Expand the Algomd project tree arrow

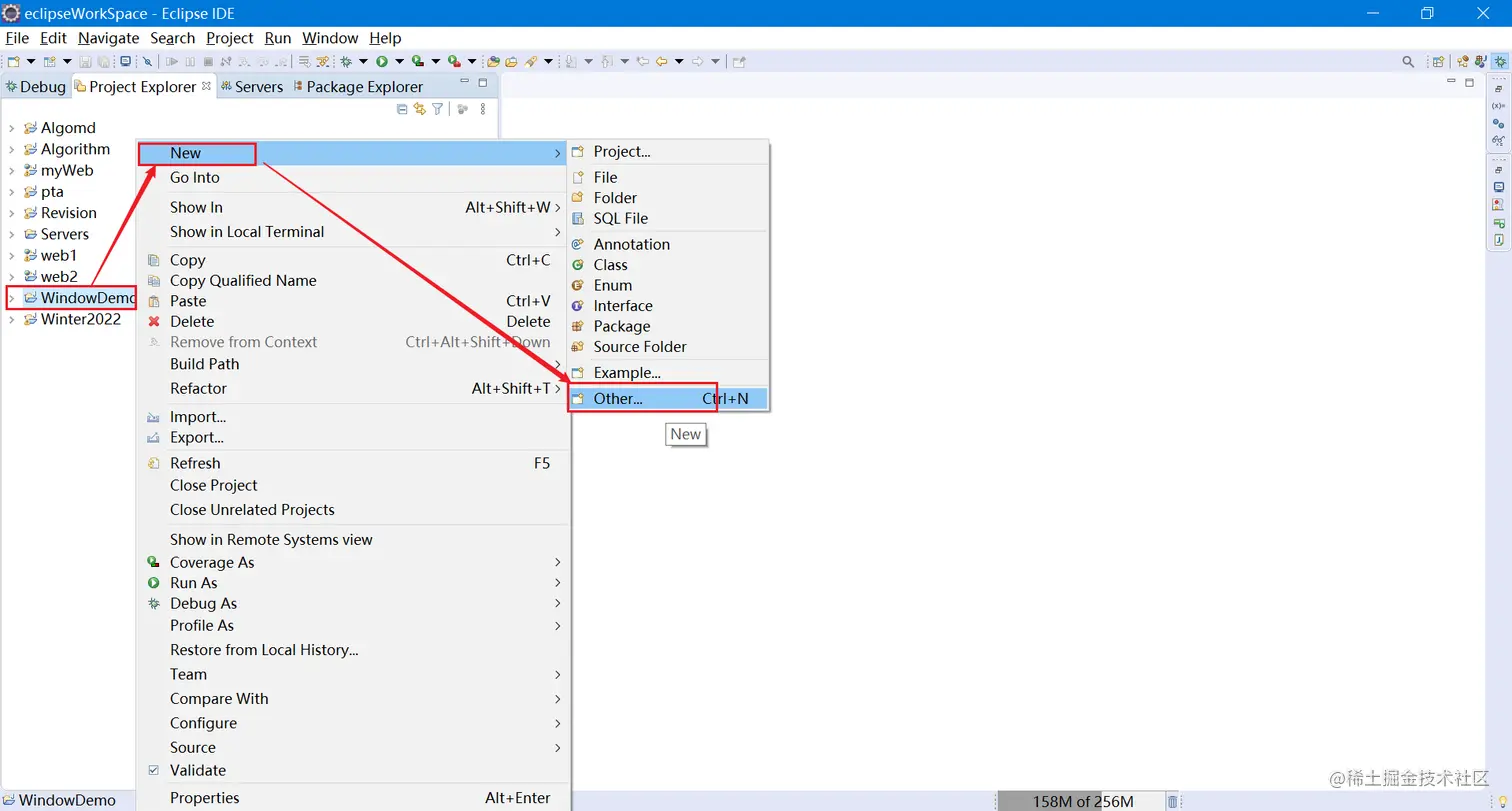pyautogui.click(x=12, y=128)
